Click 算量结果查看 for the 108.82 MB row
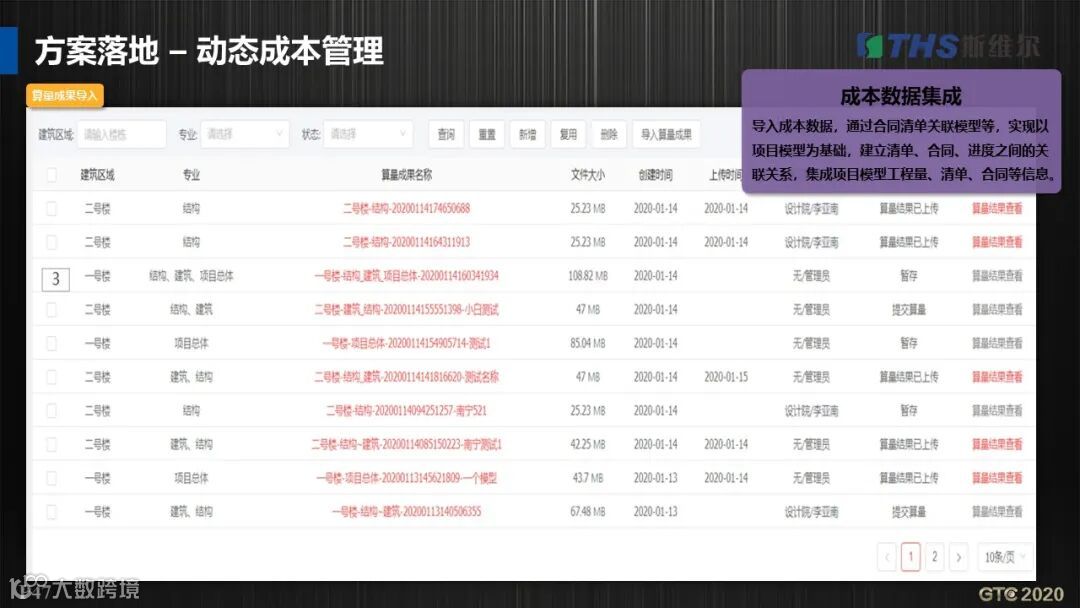Image resolution: width=1080 pixels, height=608 pixels. click(x=997, y=275)
